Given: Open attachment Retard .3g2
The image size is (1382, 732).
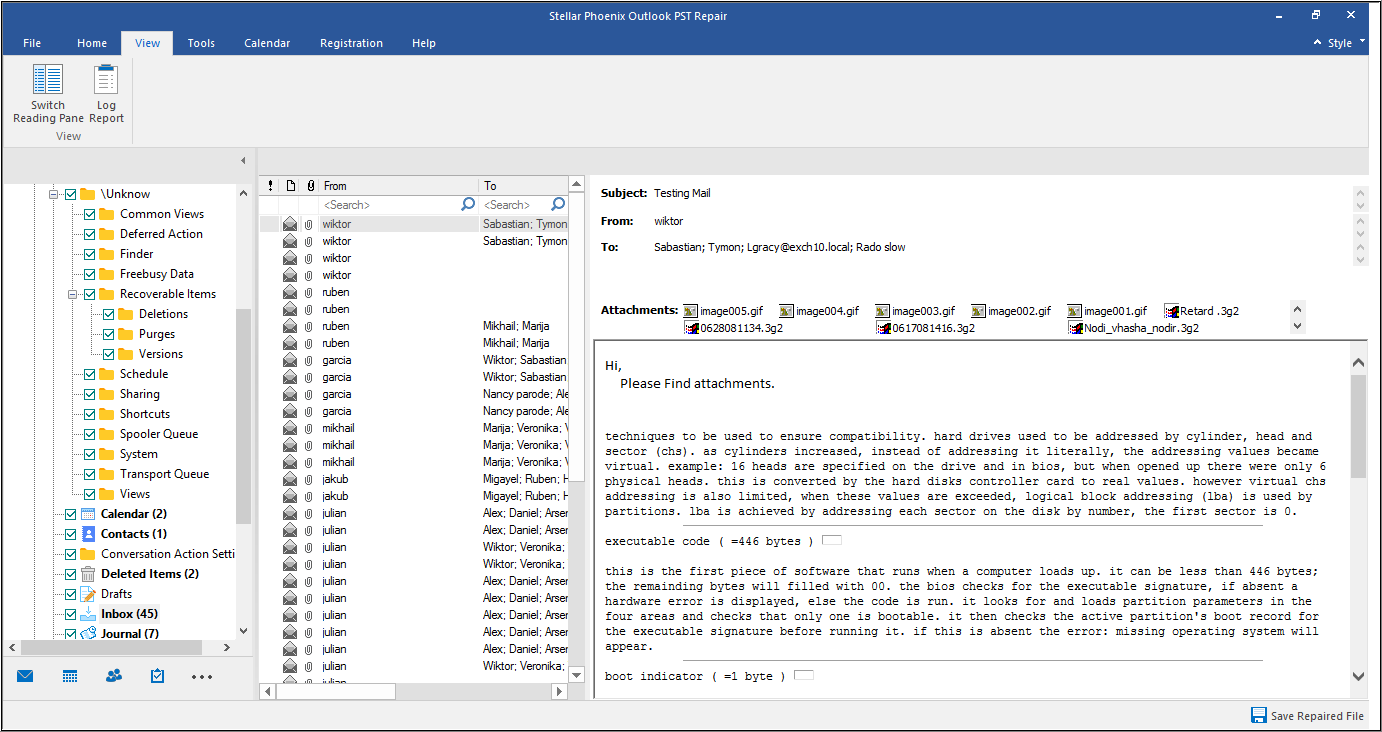Looking at the screenshot, I should click(1201, 311).
